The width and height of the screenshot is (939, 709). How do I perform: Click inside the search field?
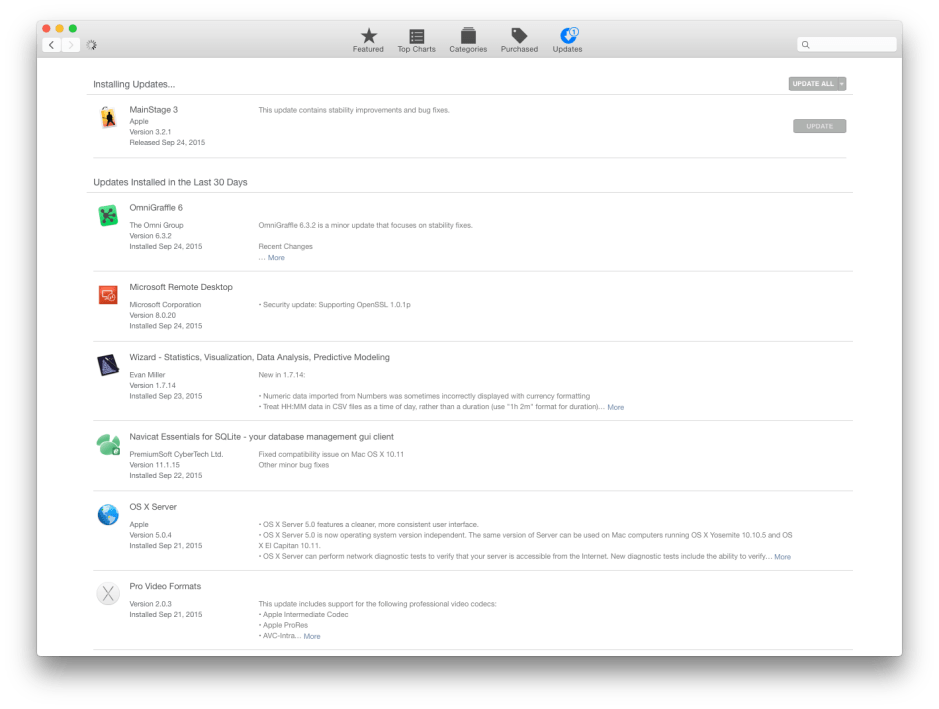pos(846,44)
